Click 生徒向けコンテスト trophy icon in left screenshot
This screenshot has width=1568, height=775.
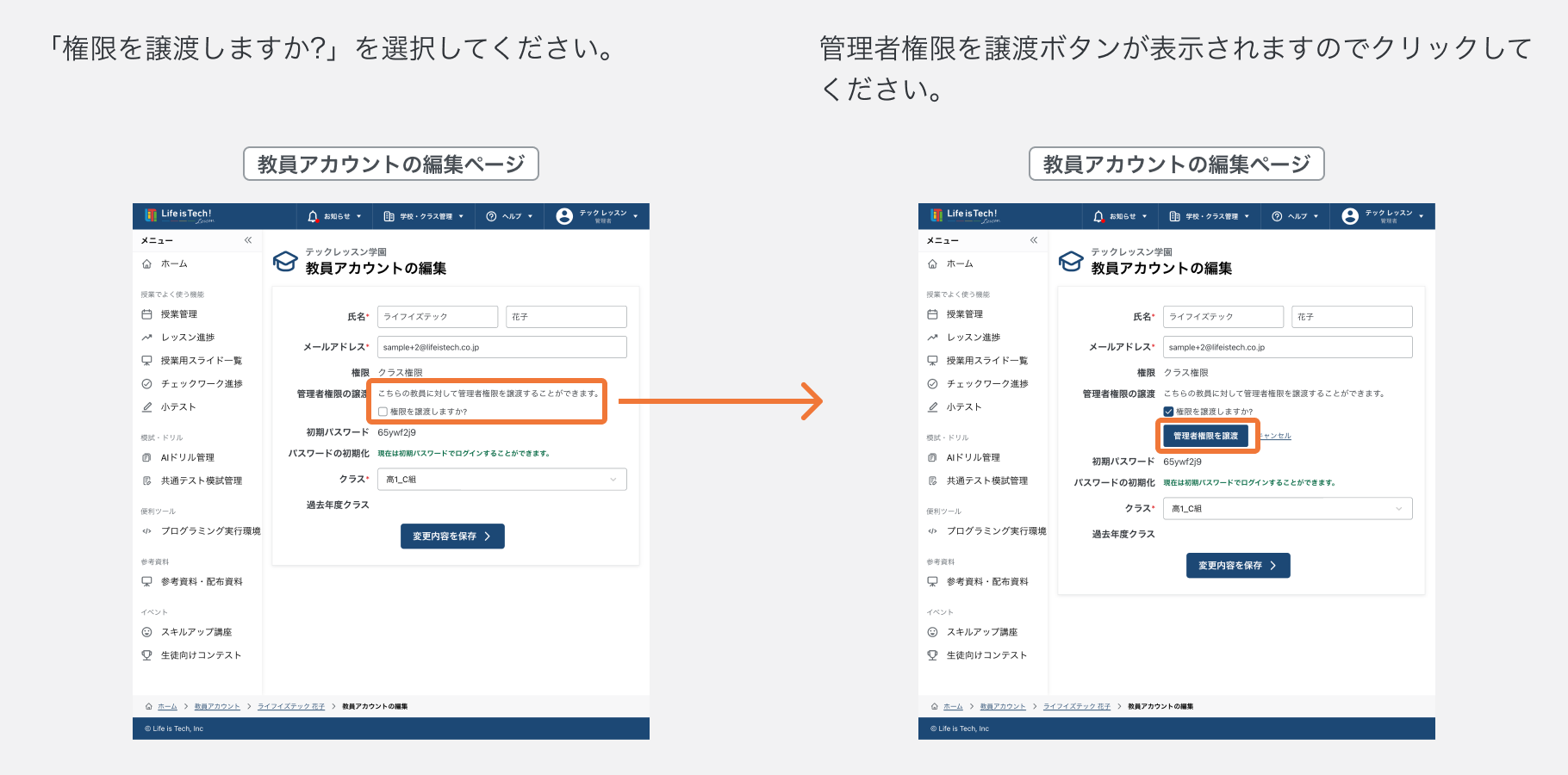(x=146, y=655)
